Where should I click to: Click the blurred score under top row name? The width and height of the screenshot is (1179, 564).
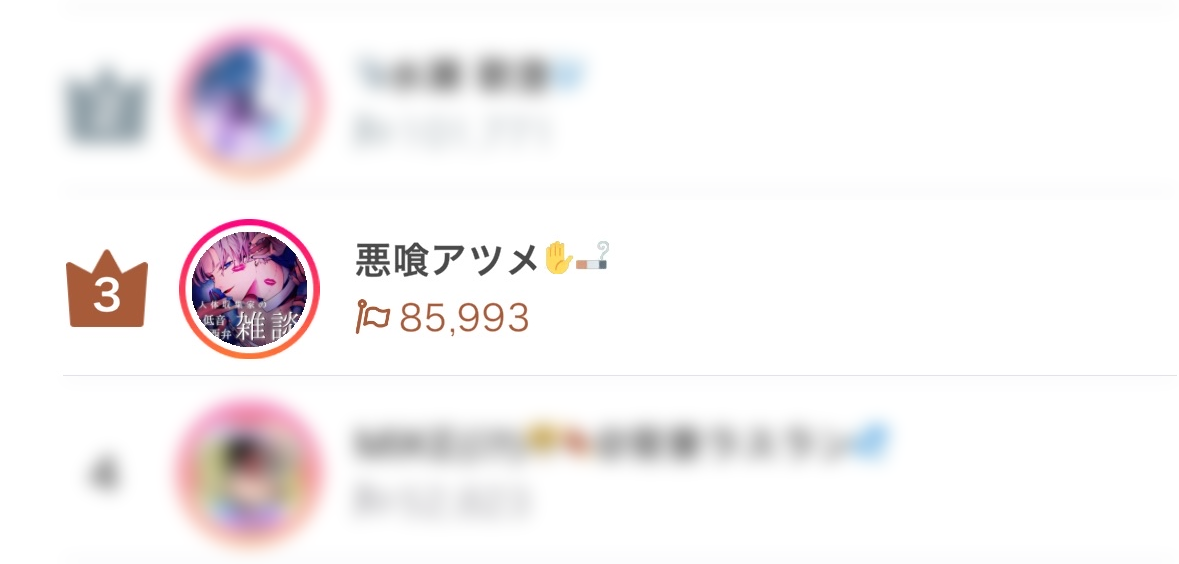point(451,132)
